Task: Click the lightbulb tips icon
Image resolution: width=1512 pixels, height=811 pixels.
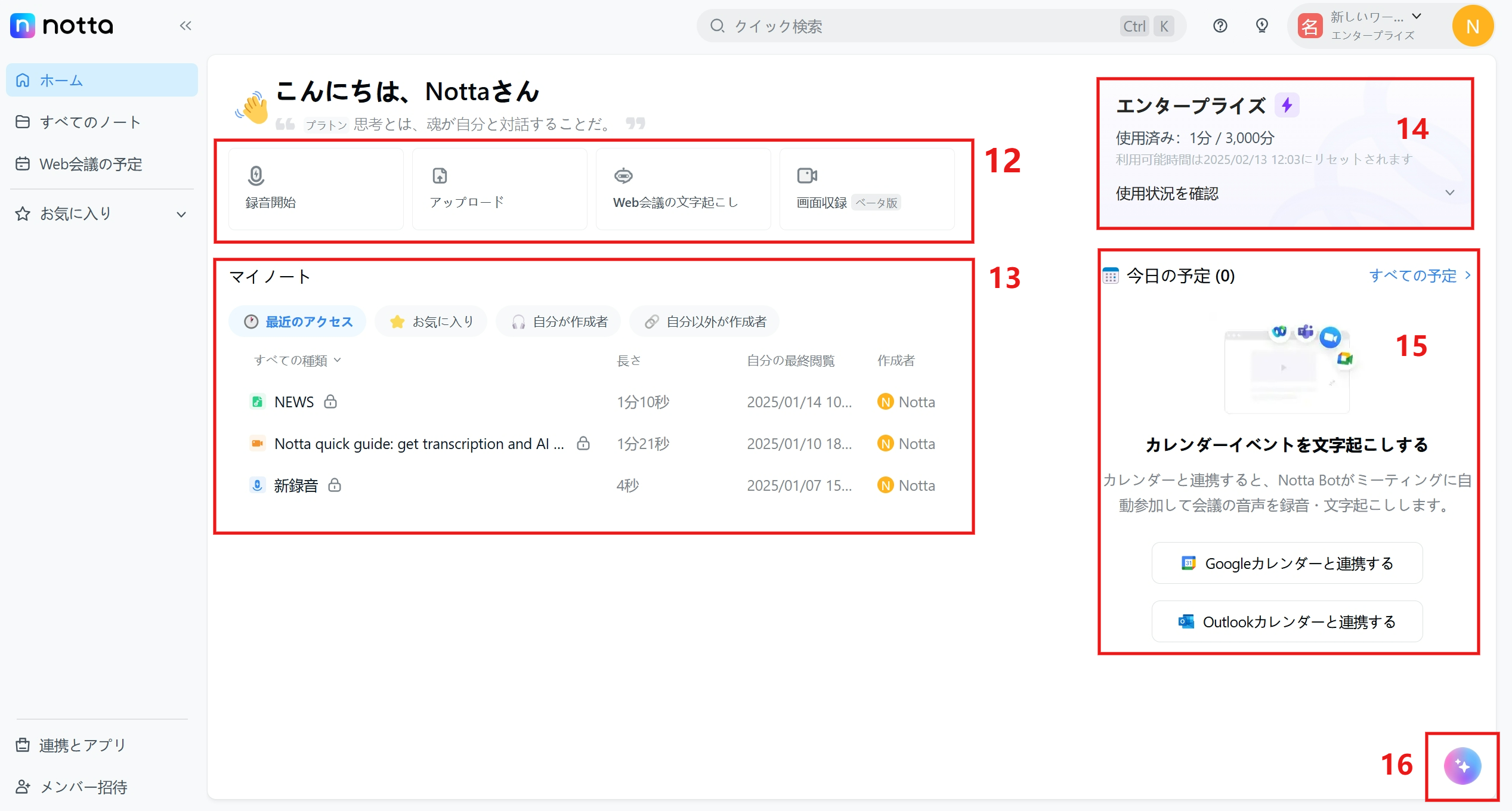Action: click(1262, 26)
